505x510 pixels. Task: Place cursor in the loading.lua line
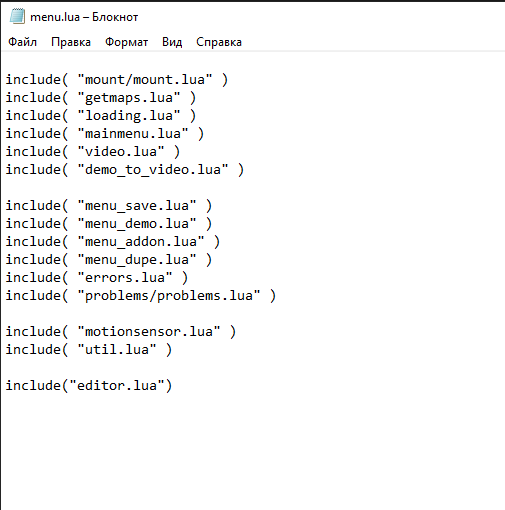[x=101, y=116]
